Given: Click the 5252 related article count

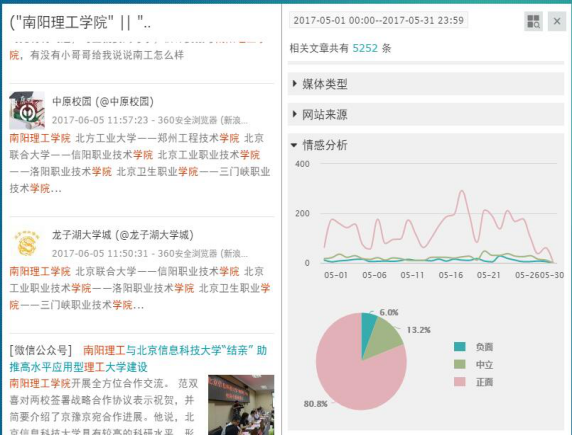Looking at the screenshot, I should click(x=365, y=48).
